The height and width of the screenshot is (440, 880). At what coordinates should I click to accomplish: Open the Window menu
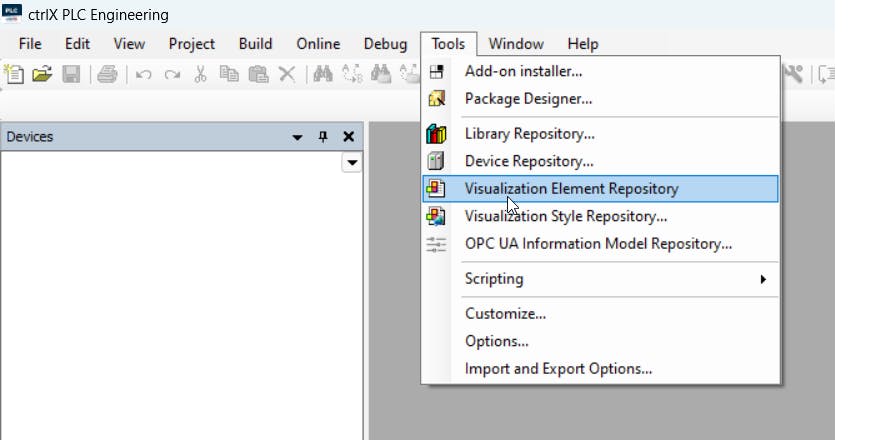516,44
